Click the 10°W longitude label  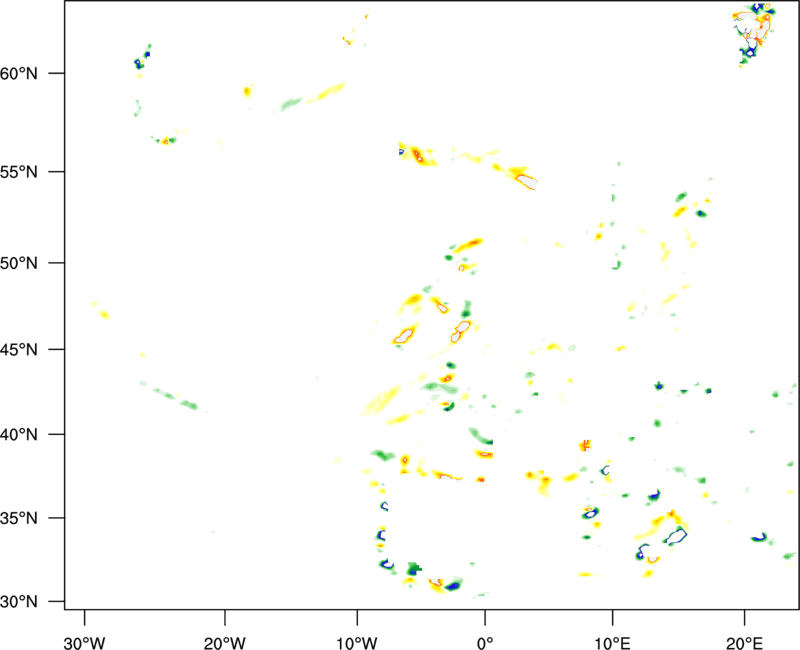pos(357,643)
